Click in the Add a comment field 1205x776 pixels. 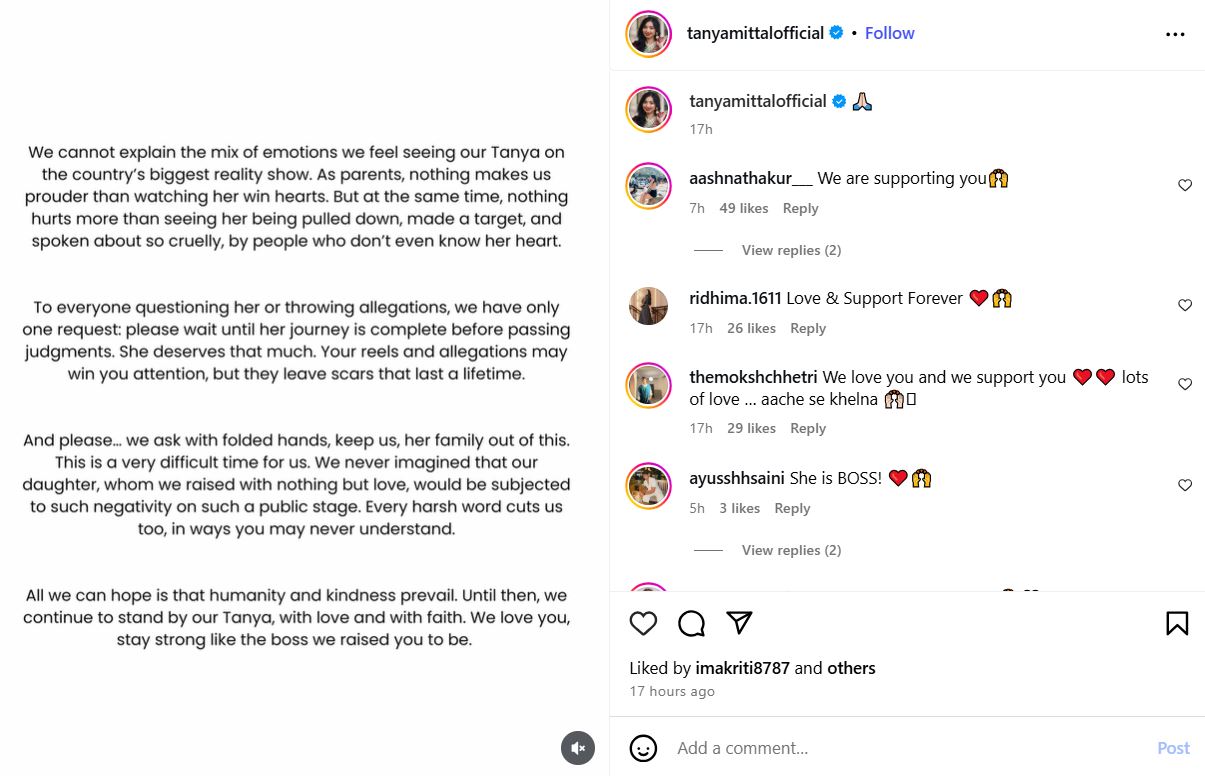click(x=900, y=748)
